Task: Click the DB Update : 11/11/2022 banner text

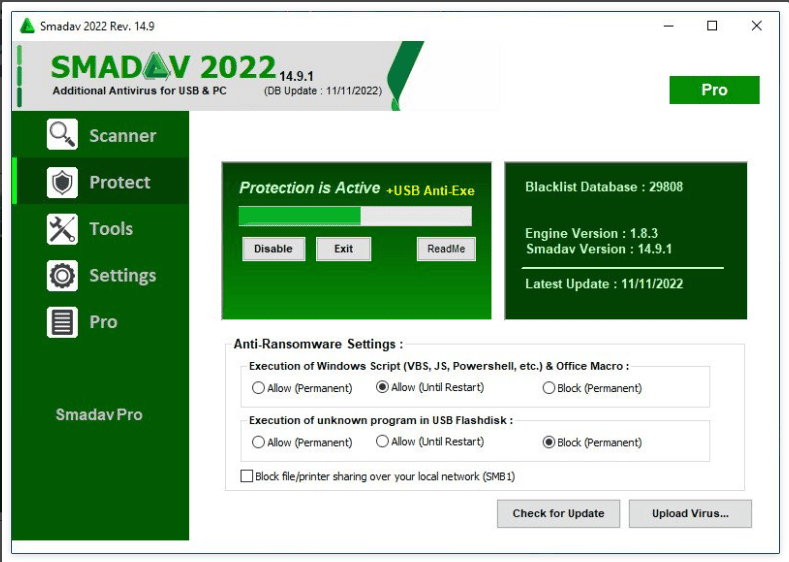Action: pyautogui.click(x=323, y=91)
